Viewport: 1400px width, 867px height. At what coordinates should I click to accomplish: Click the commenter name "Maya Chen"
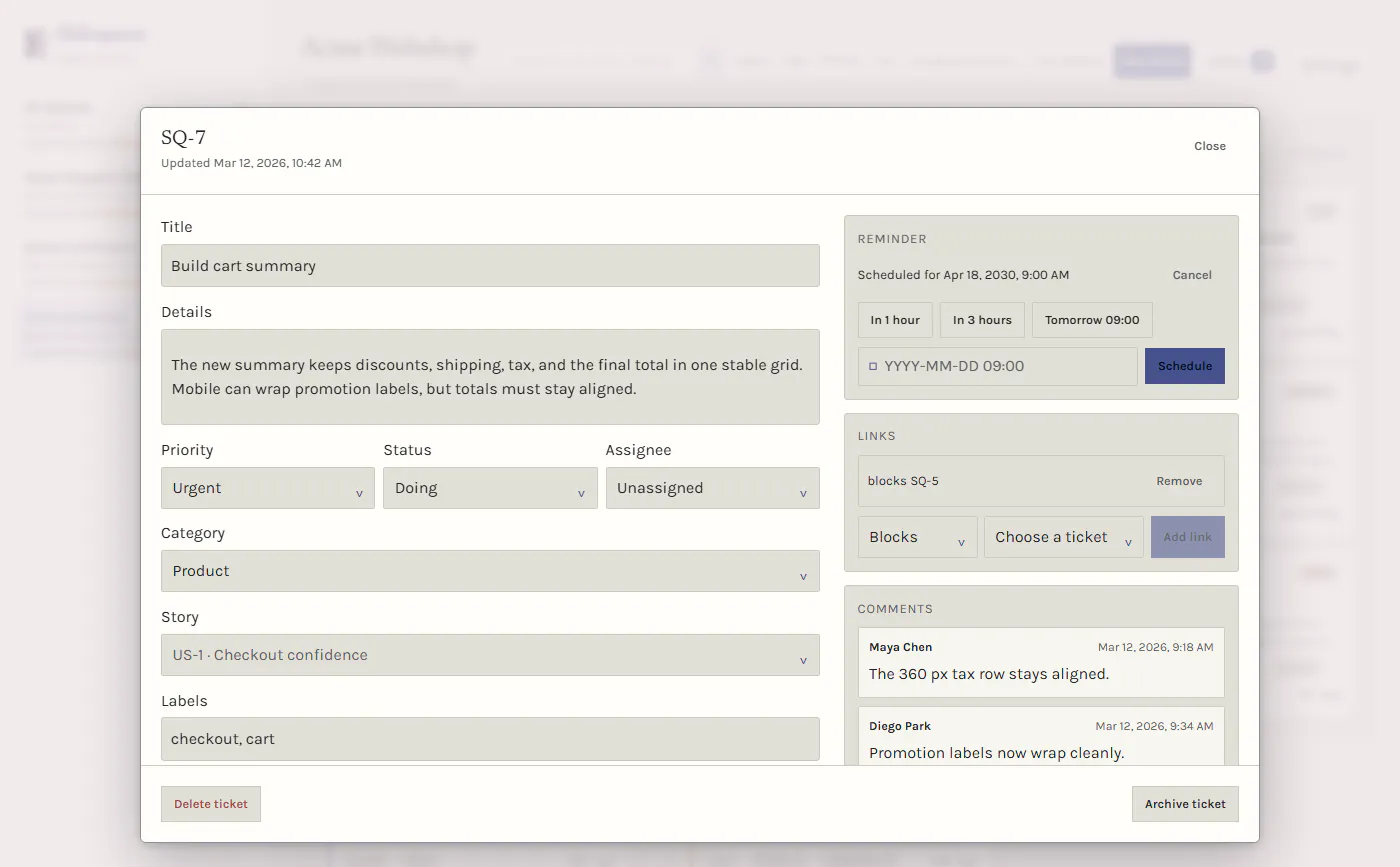point(900,647)
